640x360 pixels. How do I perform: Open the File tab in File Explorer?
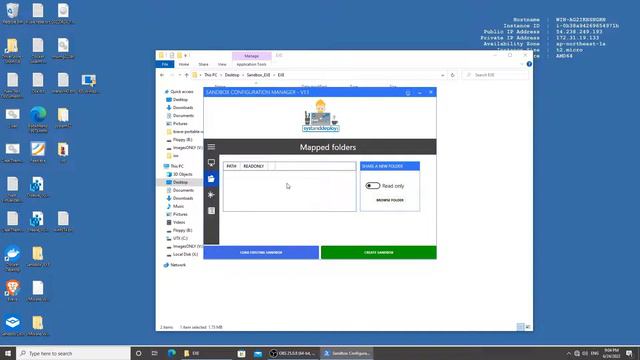[165, 64]
